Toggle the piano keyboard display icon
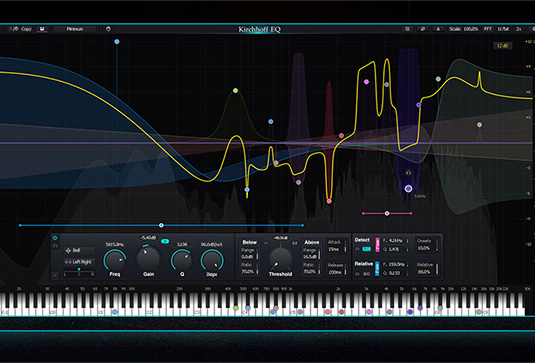Image resolution: width=535 pixels, height=363 pixels. pos(42,29)
